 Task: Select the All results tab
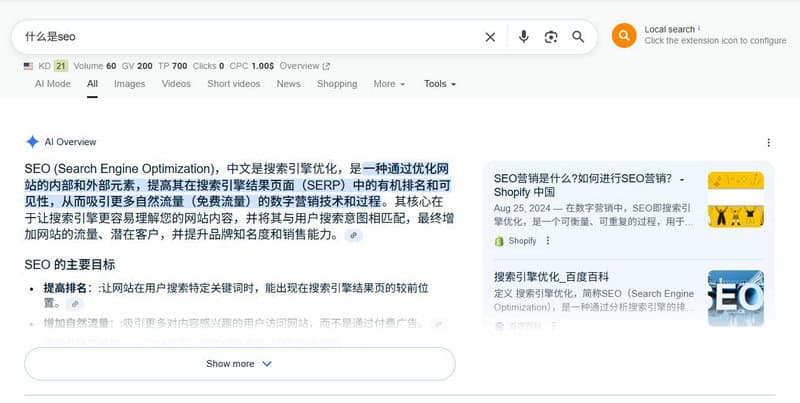[92, 84]
